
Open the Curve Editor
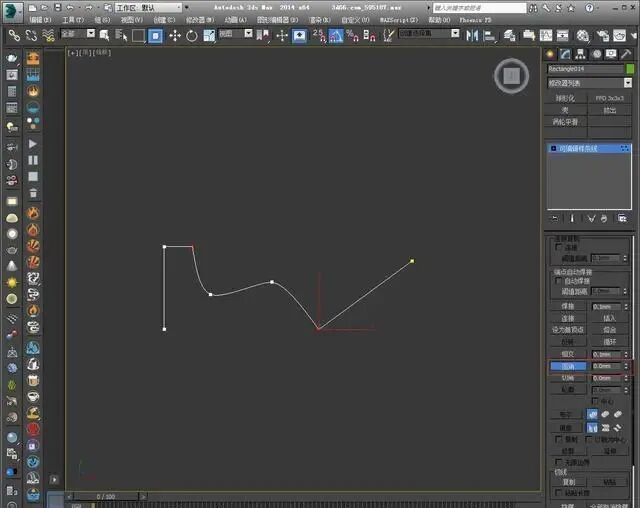pos(545,36)
